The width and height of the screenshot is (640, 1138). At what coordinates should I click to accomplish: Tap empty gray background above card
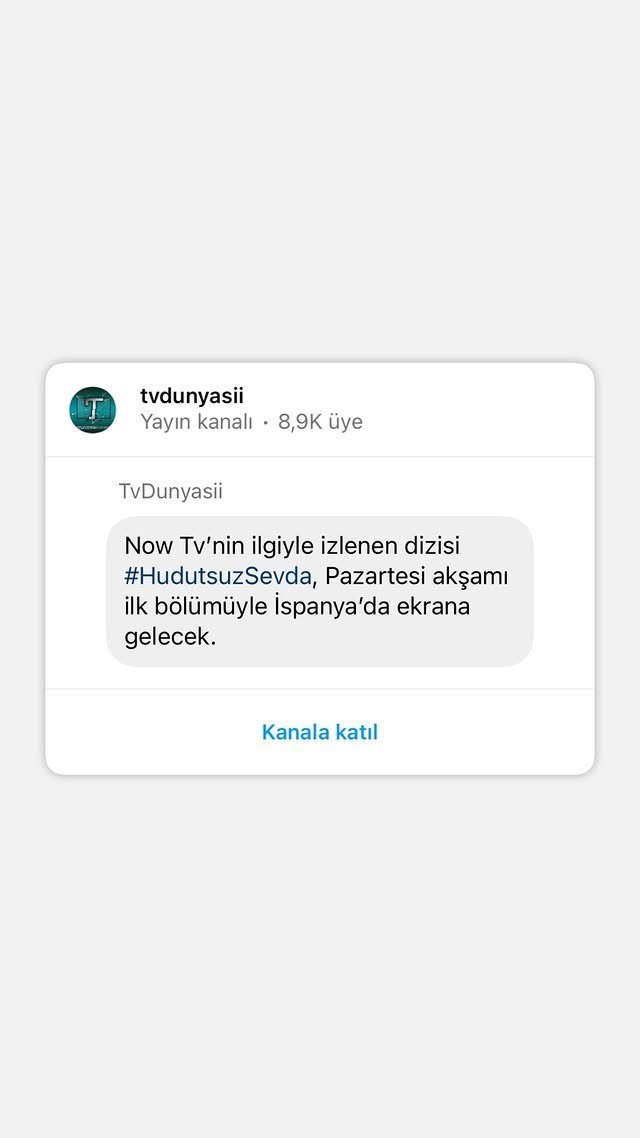tap(320, 181)
